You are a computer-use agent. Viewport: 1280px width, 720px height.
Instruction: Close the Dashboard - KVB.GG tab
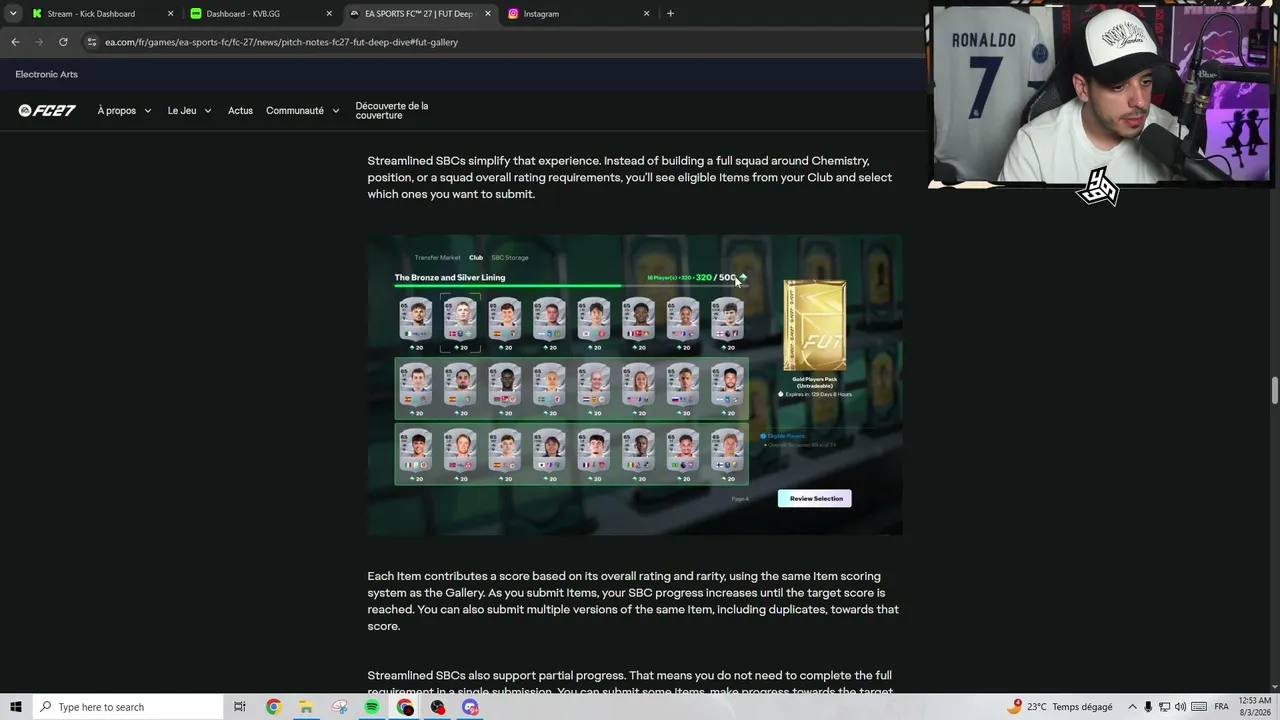tap(329, 14)
